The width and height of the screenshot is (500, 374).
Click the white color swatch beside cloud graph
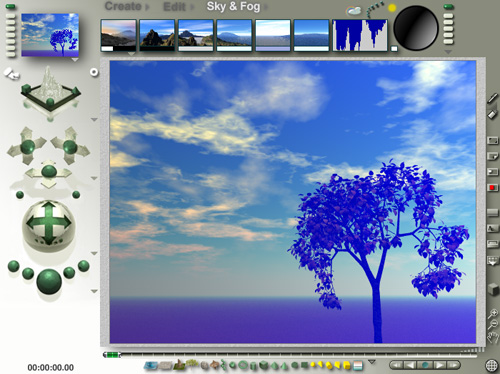394,49
